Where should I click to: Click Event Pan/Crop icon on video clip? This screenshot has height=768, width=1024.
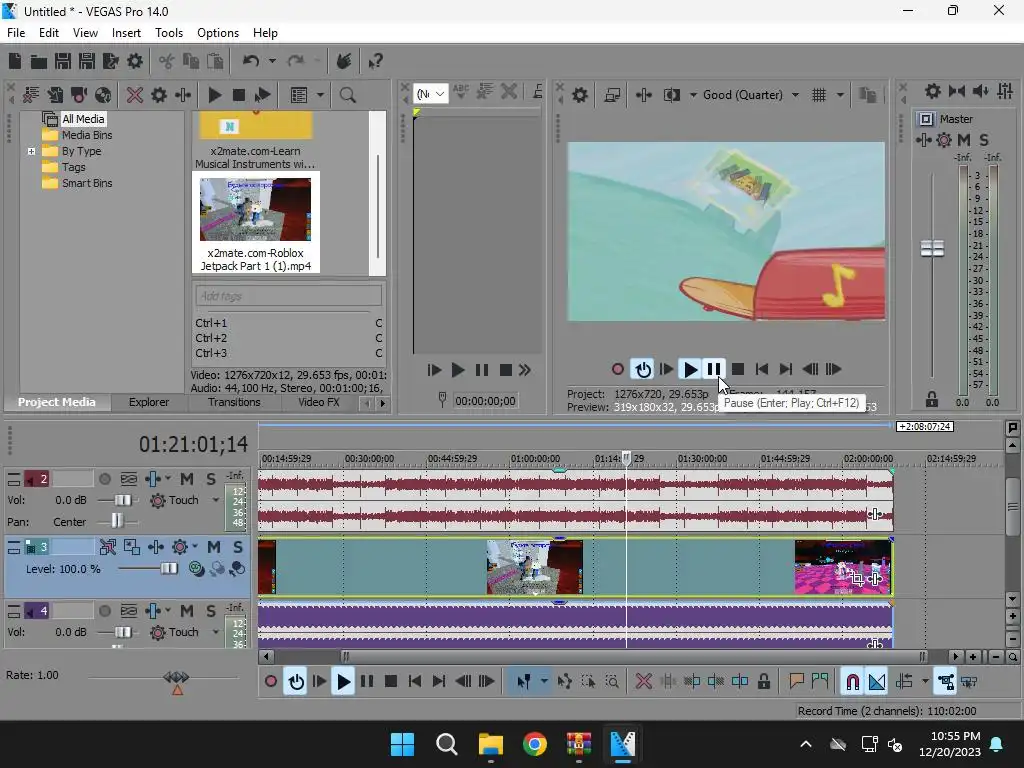pos(857,579)
